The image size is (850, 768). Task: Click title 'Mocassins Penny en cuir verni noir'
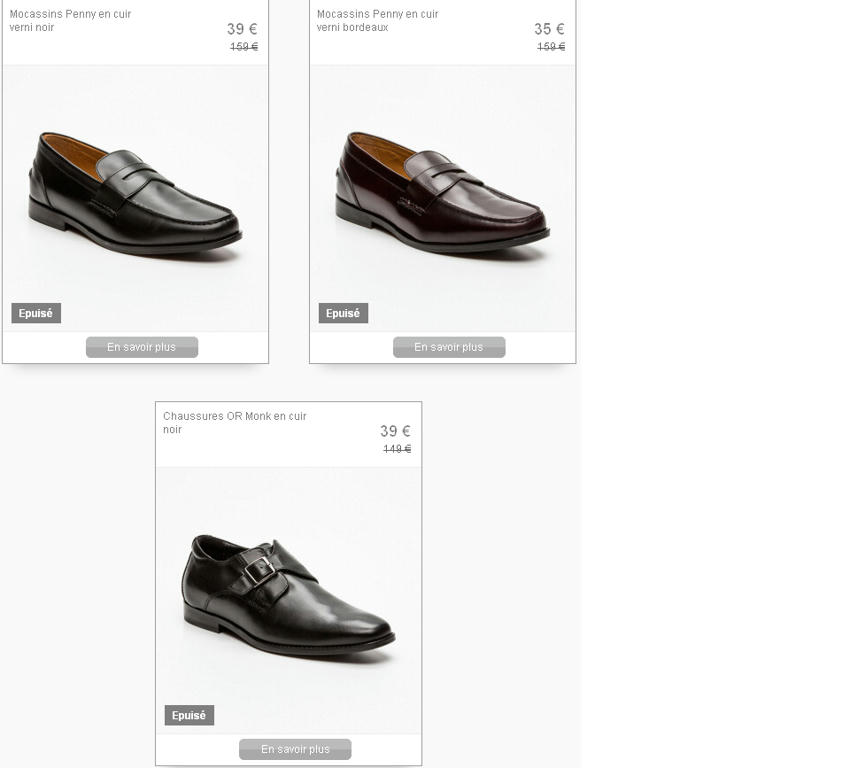tap(70, 21)
